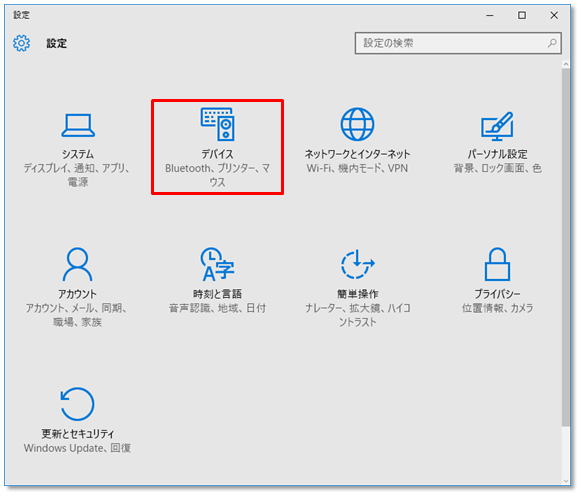581x496 pixels.
Task: Maximize the 設定 window
Action: pyautogui.click(x=522, y=15)
